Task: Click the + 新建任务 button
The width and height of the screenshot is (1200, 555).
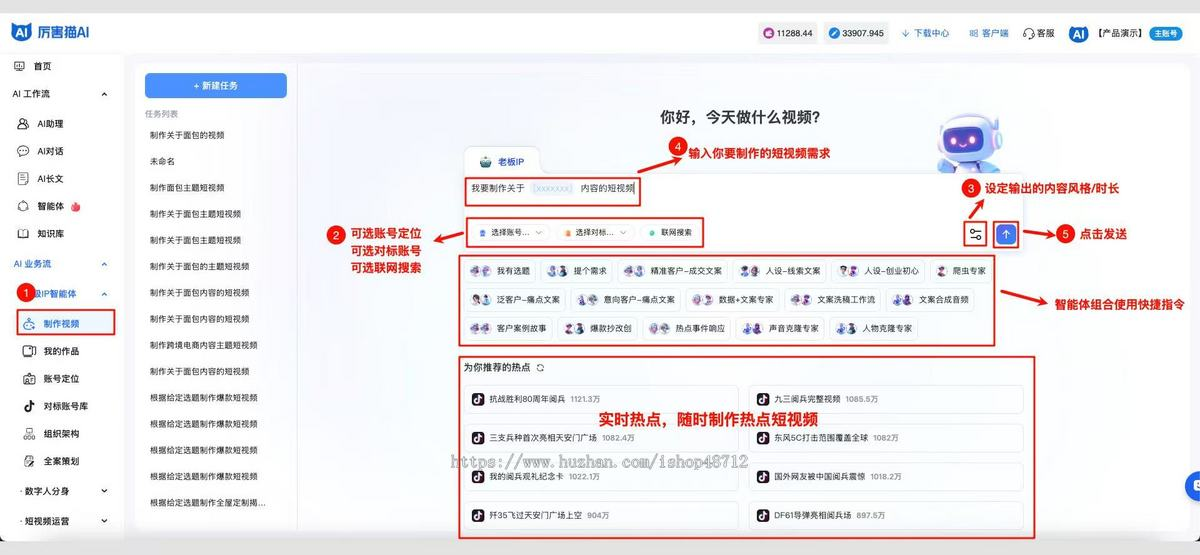Action: pyautogui.click(x=216, y=86)
